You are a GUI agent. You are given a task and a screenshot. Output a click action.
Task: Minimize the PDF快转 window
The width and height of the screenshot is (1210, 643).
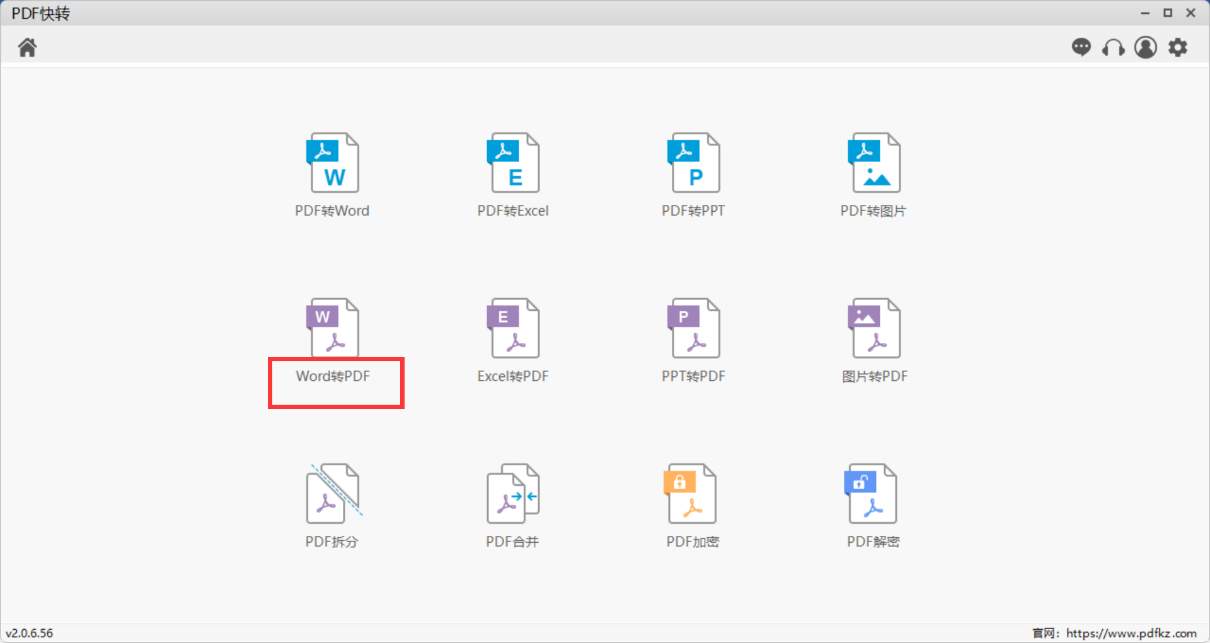click(1144, 13)
